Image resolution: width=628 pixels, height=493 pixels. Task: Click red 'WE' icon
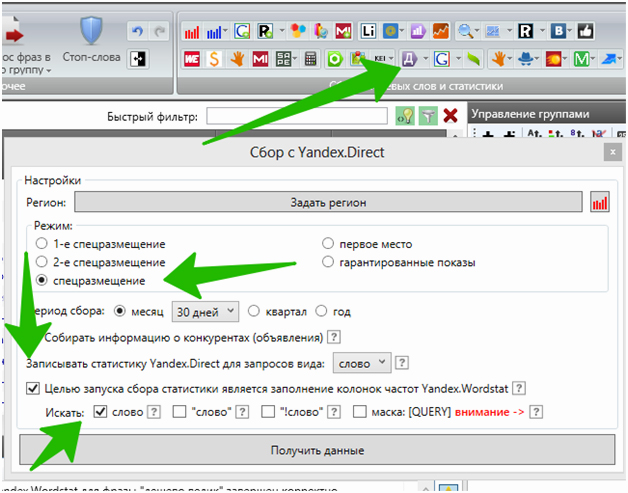click(x=192, y=59)
